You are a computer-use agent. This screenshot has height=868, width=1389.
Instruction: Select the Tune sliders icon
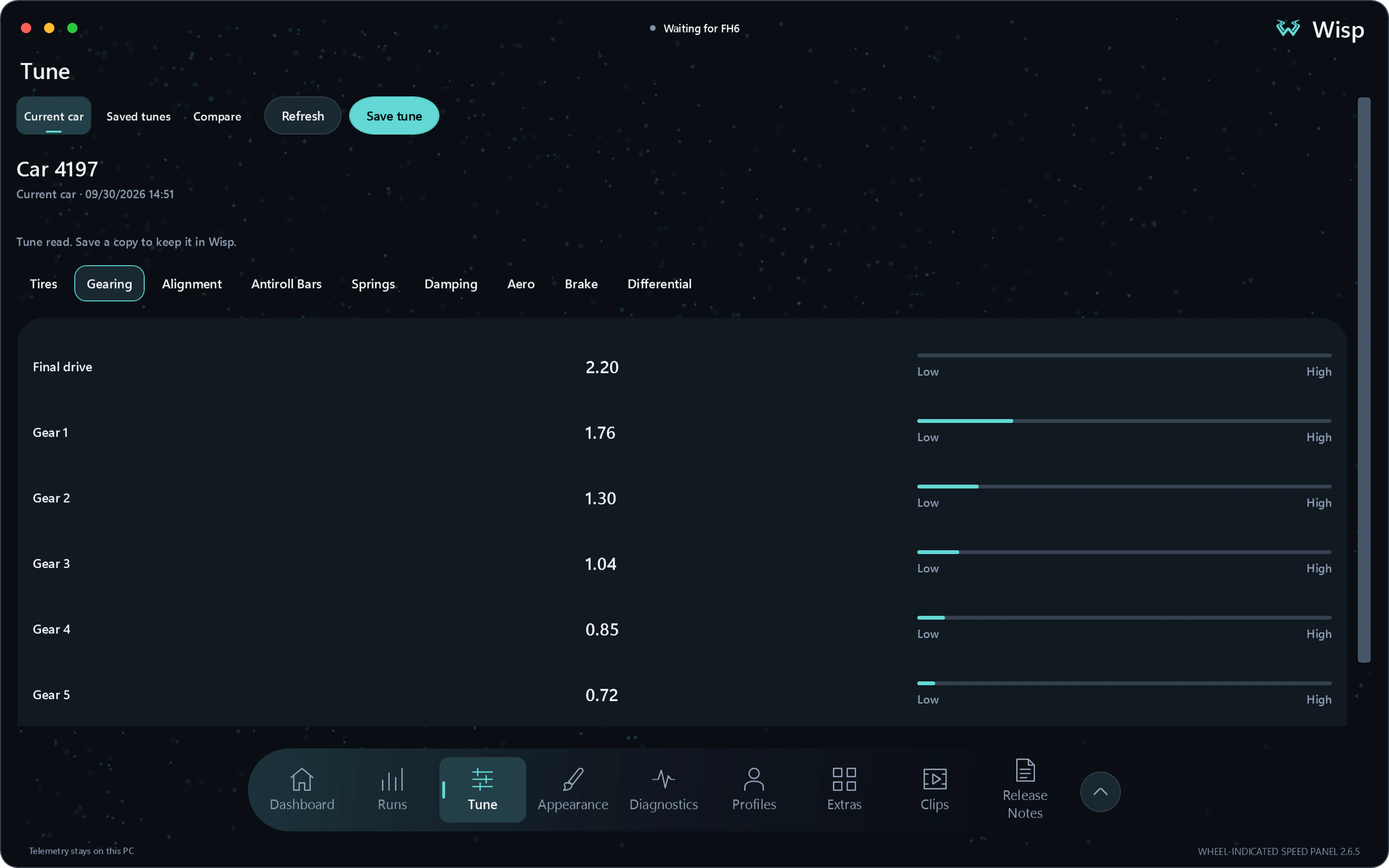tap(482, 779)
